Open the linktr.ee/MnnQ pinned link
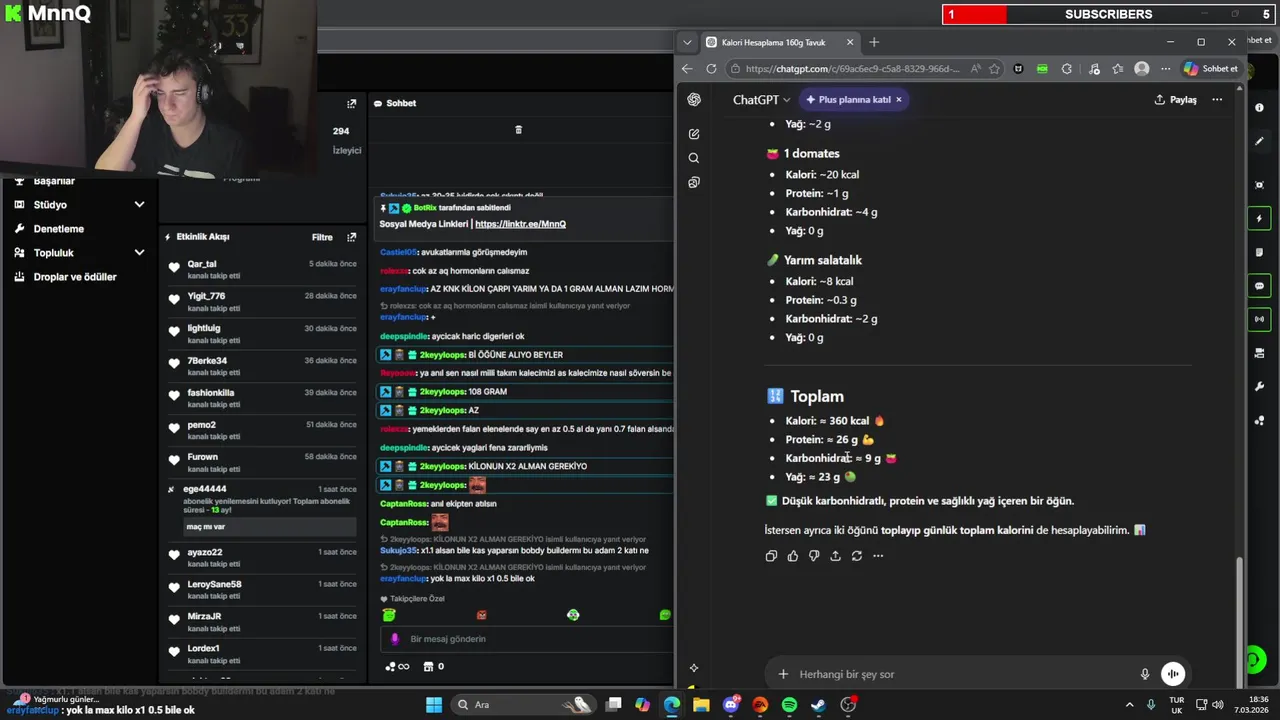The height and width of the screenshot is (720, 1280). [520, 224]
